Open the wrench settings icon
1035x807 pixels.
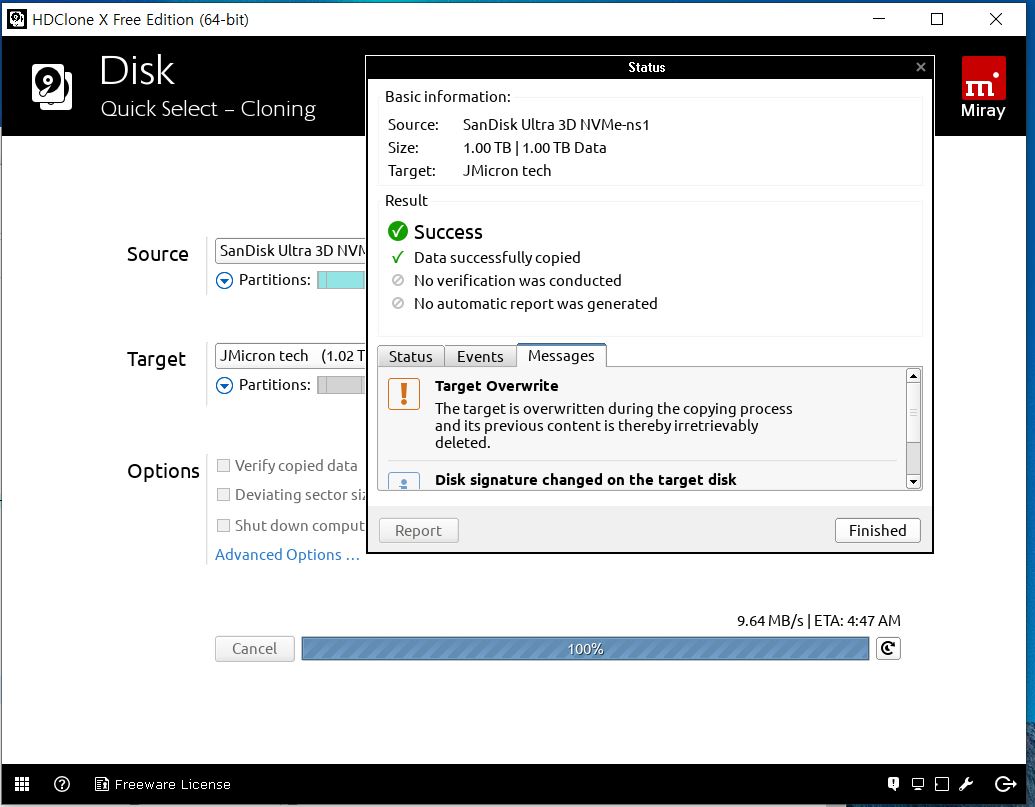[966, 784]
